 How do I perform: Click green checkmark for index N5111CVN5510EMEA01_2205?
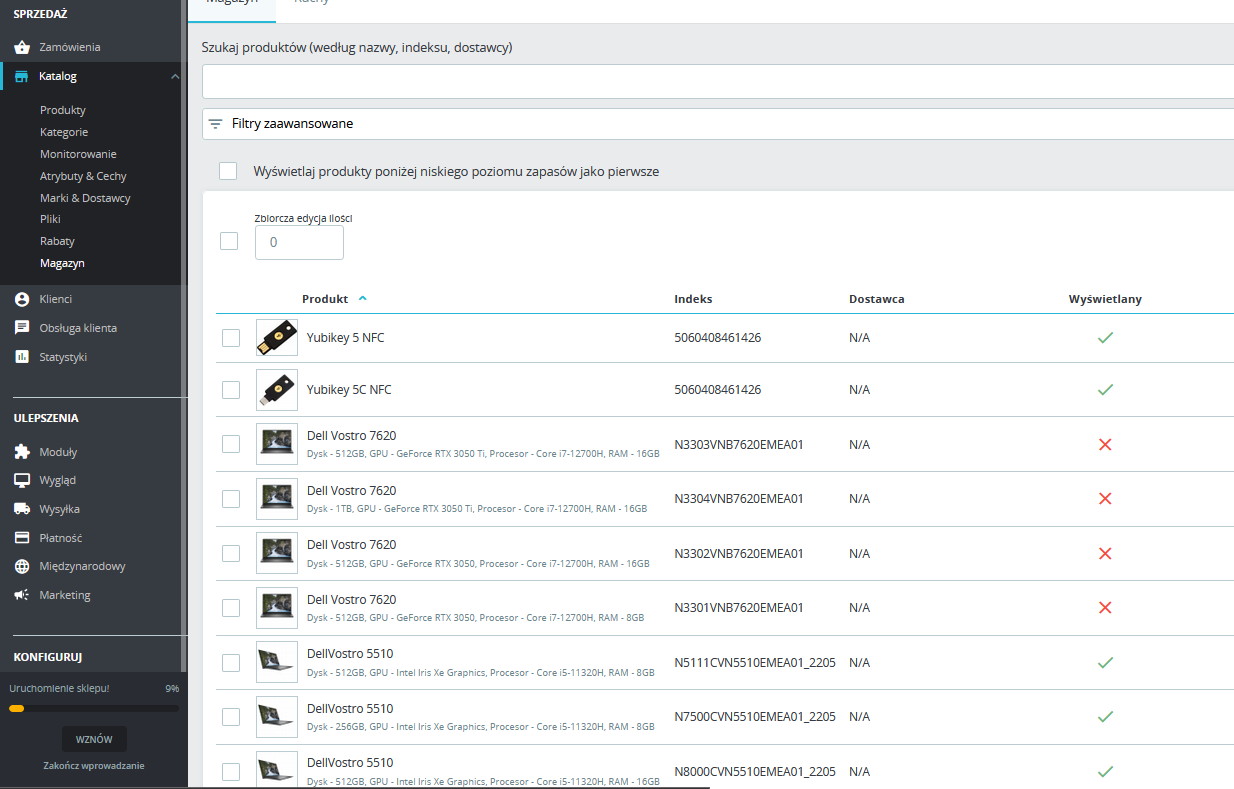[1105, 662]
